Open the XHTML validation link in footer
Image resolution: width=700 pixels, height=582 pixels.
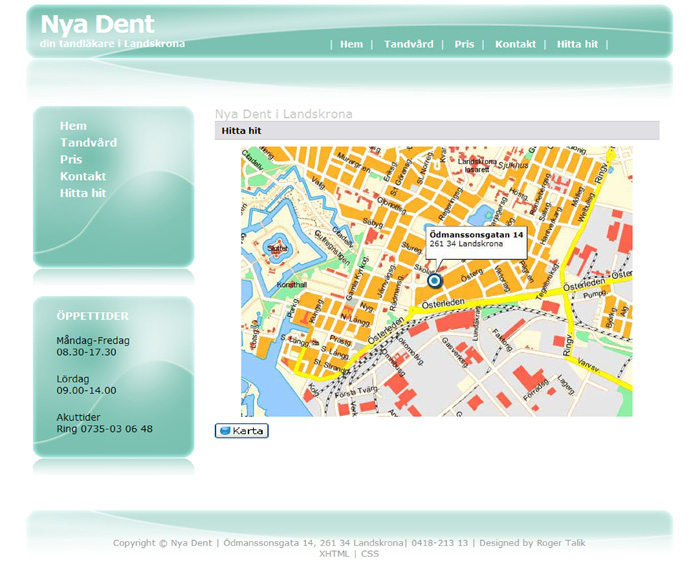[x=334, y=554]
